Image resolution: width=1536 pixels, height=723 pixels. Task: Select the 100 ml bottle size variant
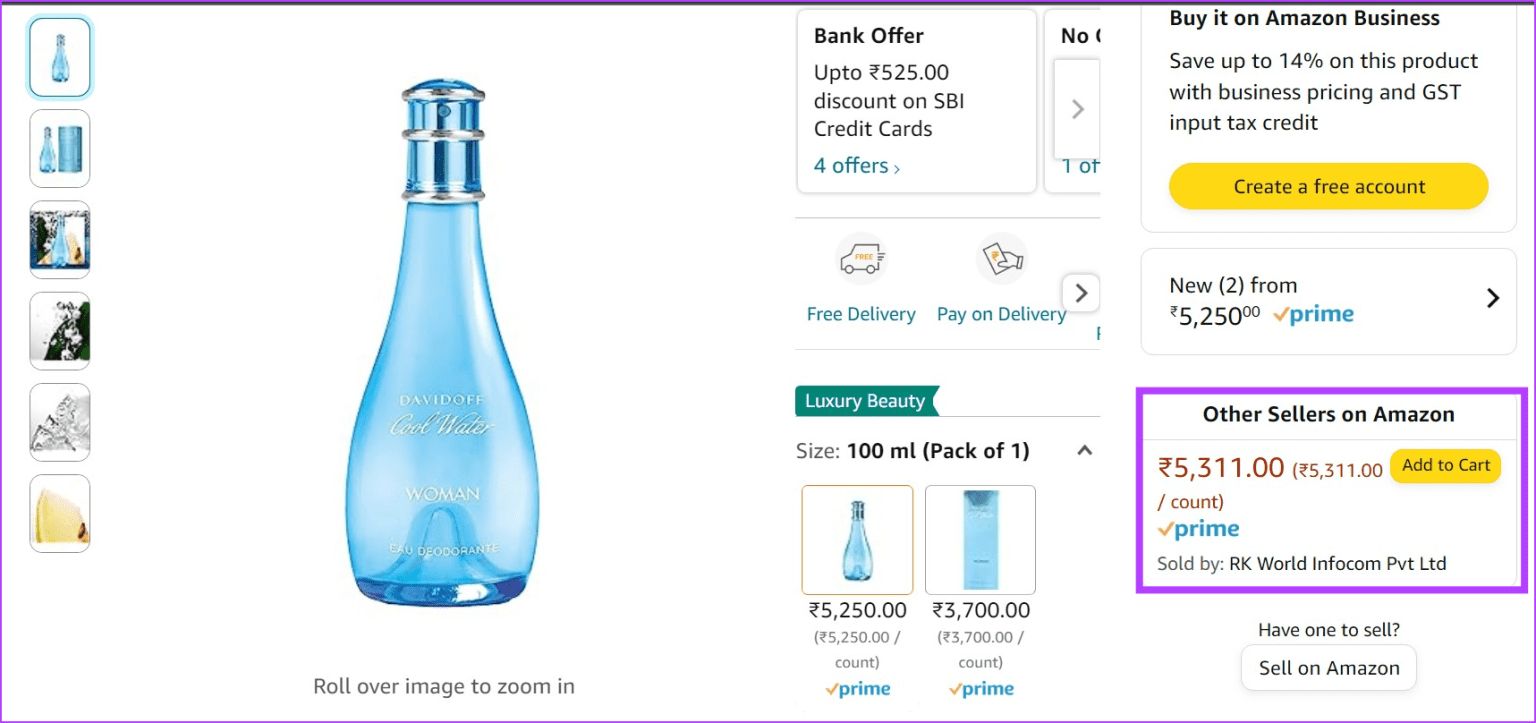(857, 539)
